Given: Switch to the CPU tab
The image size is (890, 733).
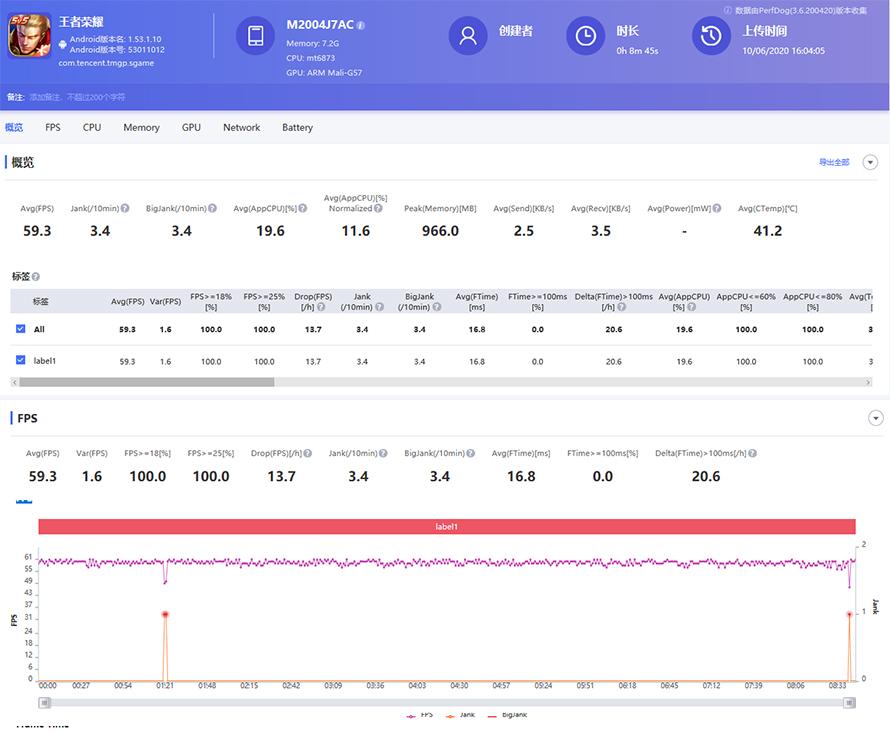Looking at the screenshot, I should point(92,128).
